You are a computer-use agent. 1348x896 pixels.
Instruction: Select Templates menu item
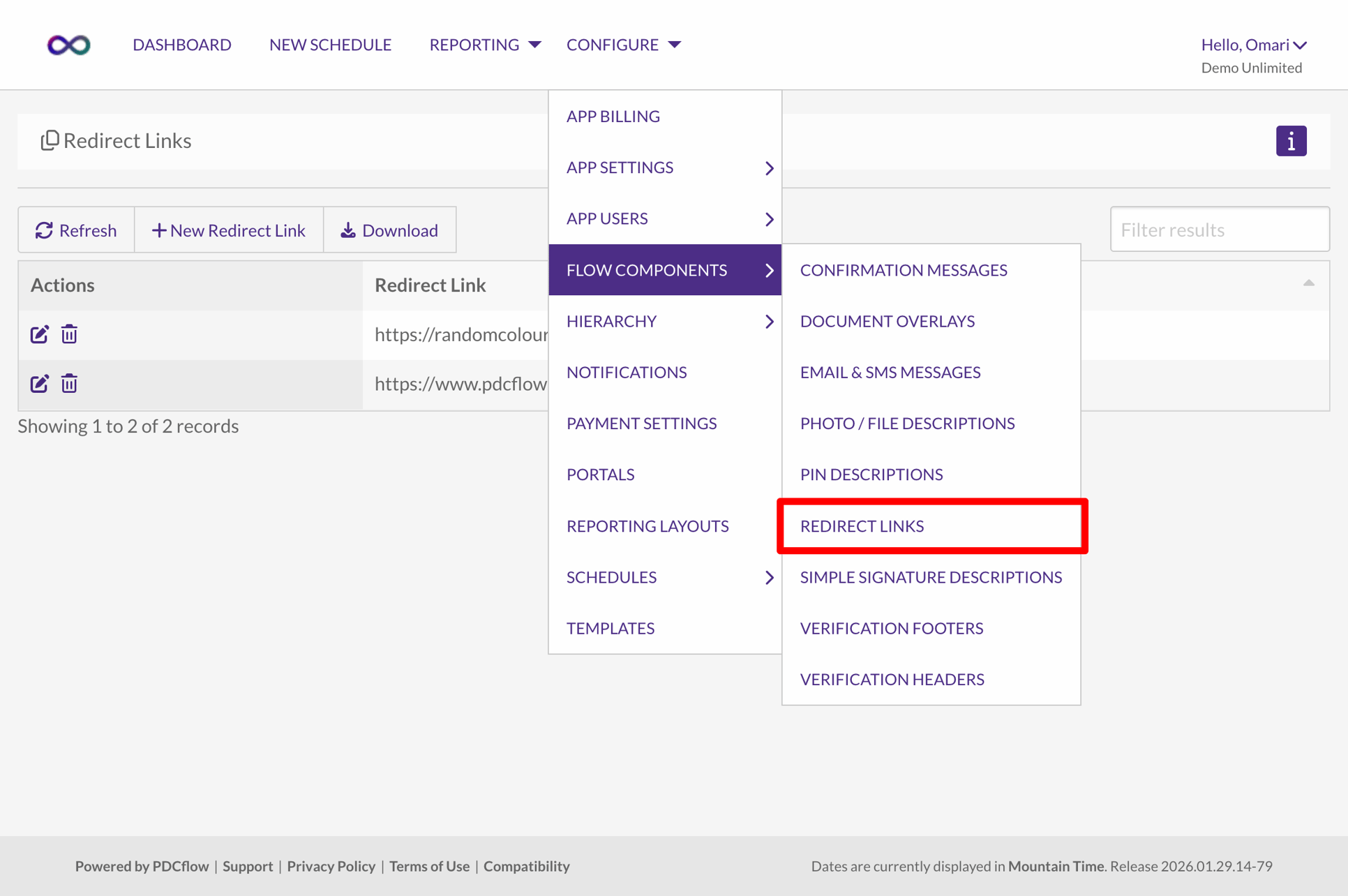click(x=665, y=628)
